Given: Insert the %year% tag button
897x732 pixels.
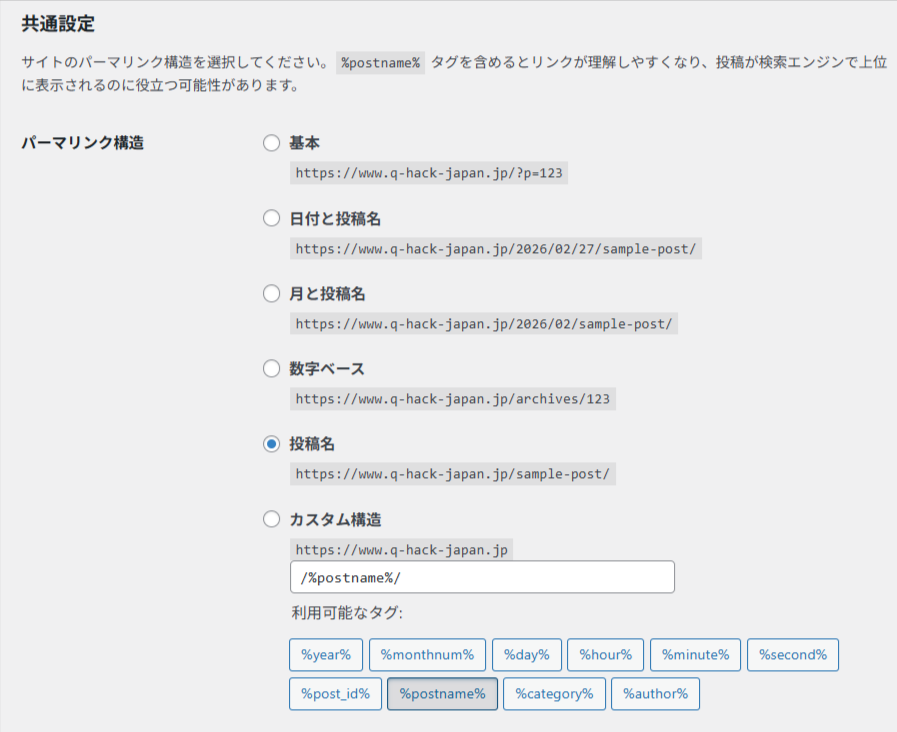Looking at the screenshot, I should click(326, 655).
